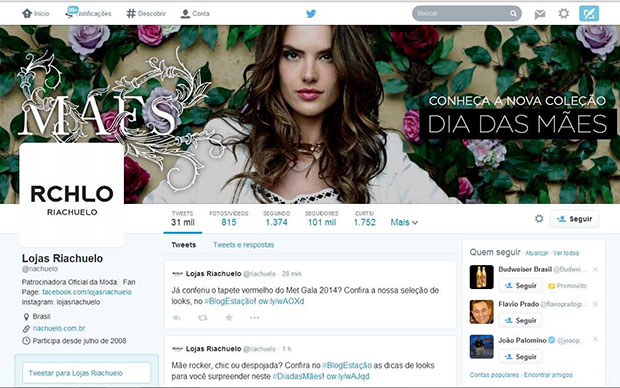The height and width of the screenshot is (388, 620).
Task: Click Tweetar para Lojas Riachuelo field
Action: (86, 373)
